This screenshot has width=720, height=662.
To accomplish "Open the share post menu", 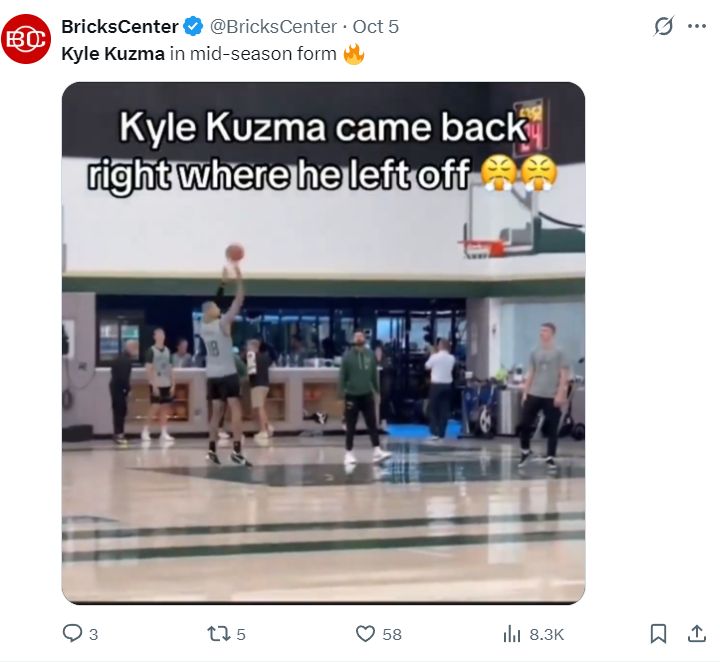I will point(697,633).
